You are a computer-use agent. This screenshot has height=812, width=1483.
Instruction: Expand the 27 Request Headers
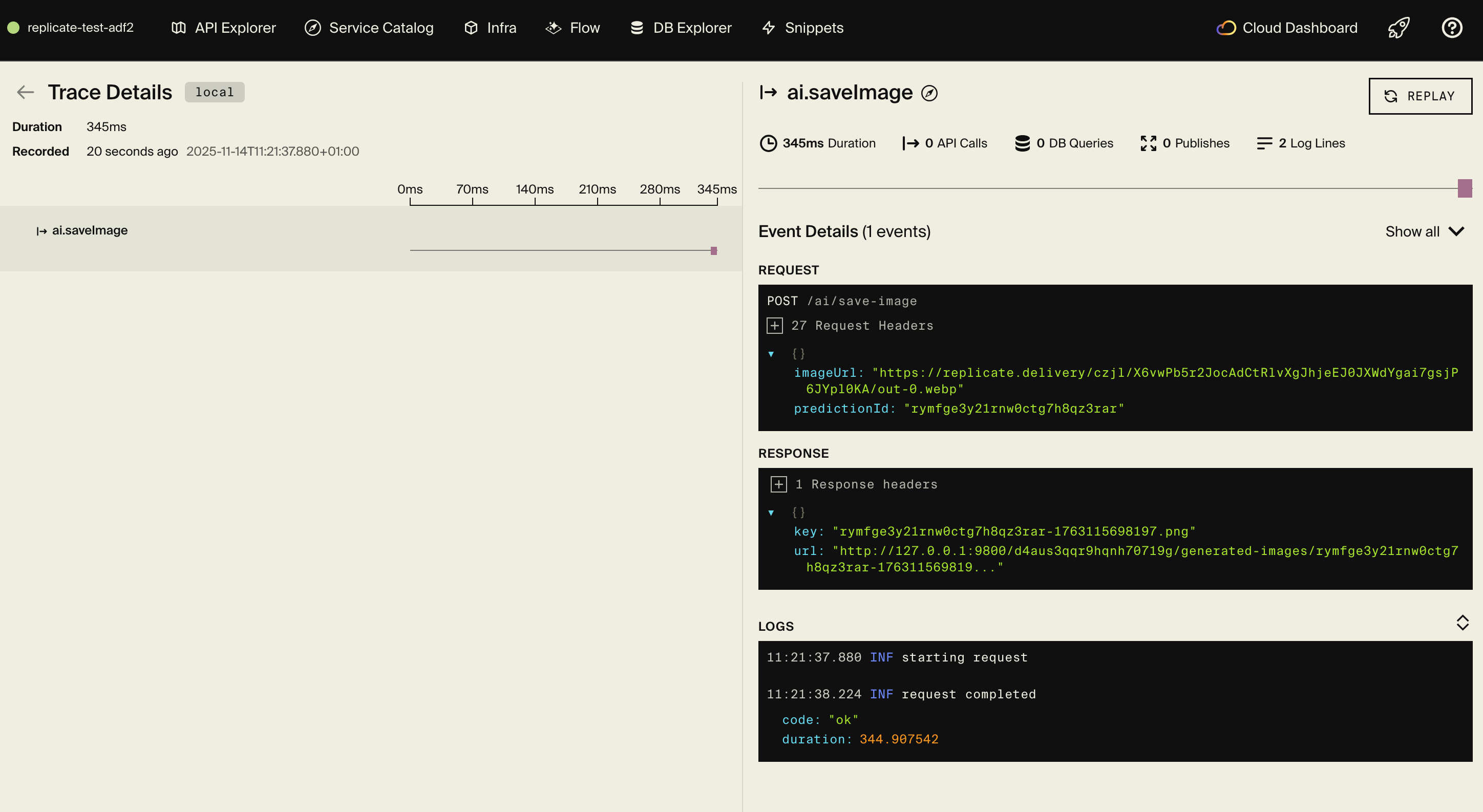774,325
